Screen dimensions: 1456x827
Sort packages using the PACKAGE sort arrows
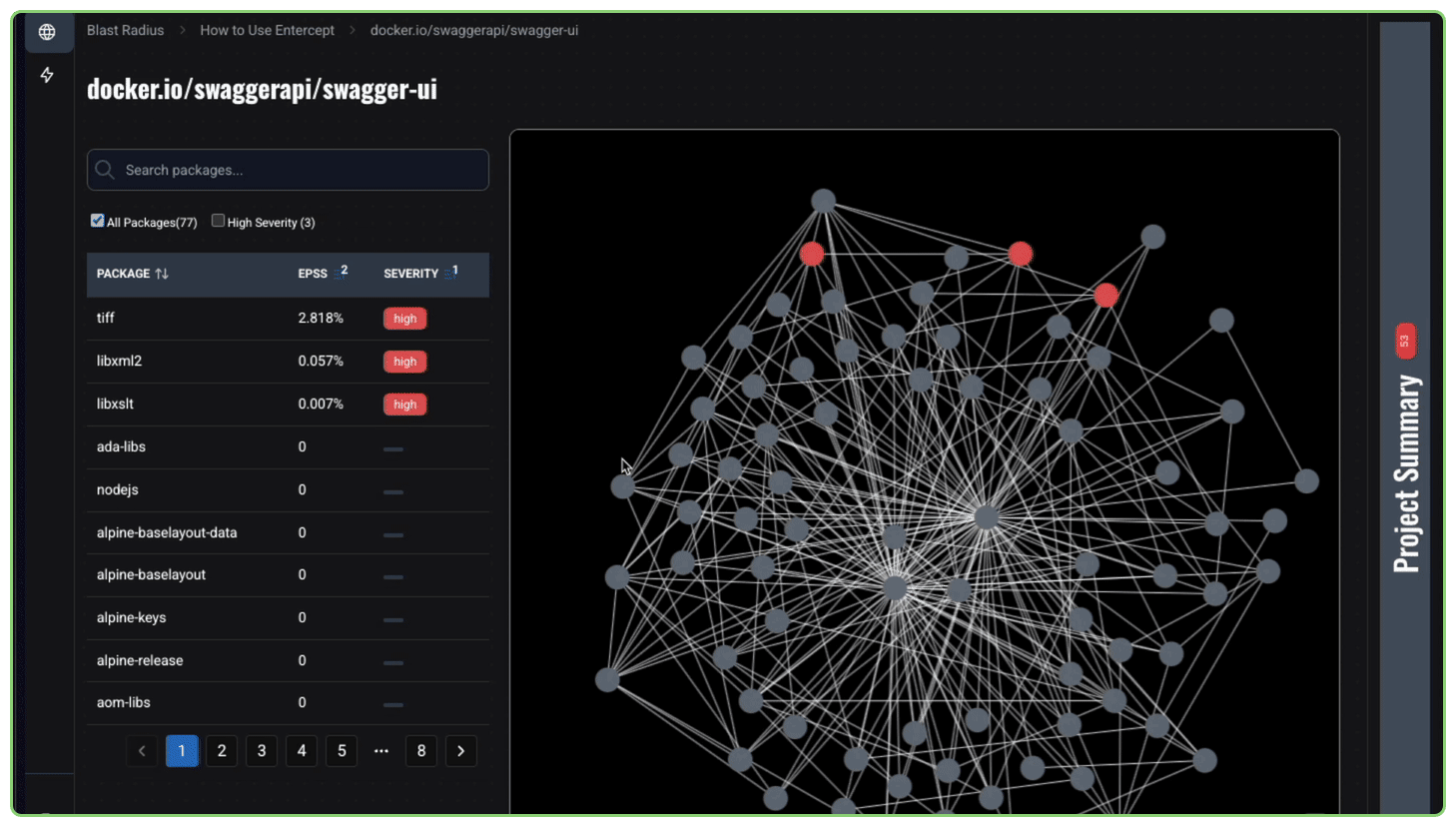tap(162, 274)
